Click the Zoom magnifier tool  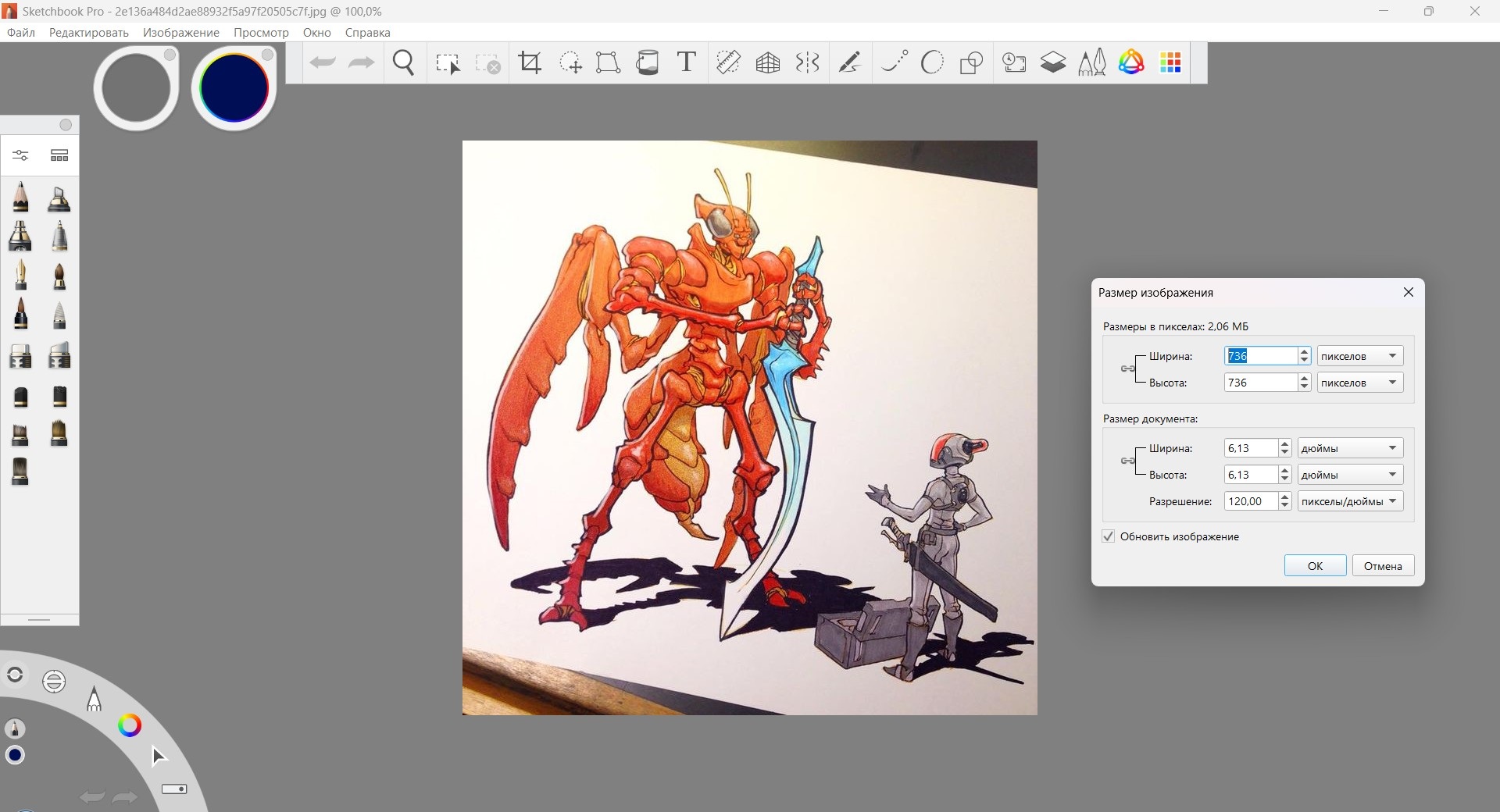(404, 62)
